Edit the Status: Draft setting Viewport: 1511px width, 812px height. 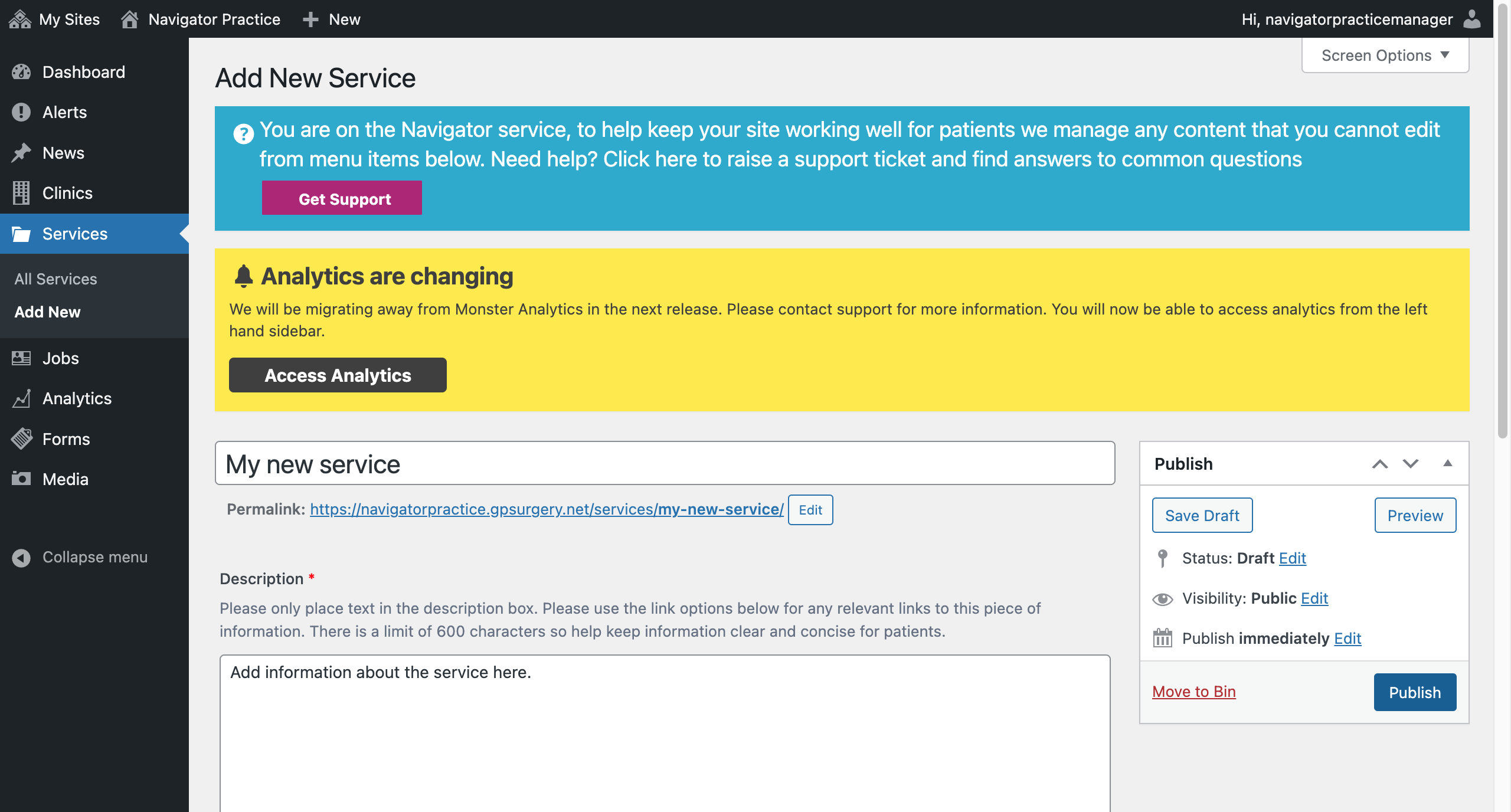(x=1293, y=558)
